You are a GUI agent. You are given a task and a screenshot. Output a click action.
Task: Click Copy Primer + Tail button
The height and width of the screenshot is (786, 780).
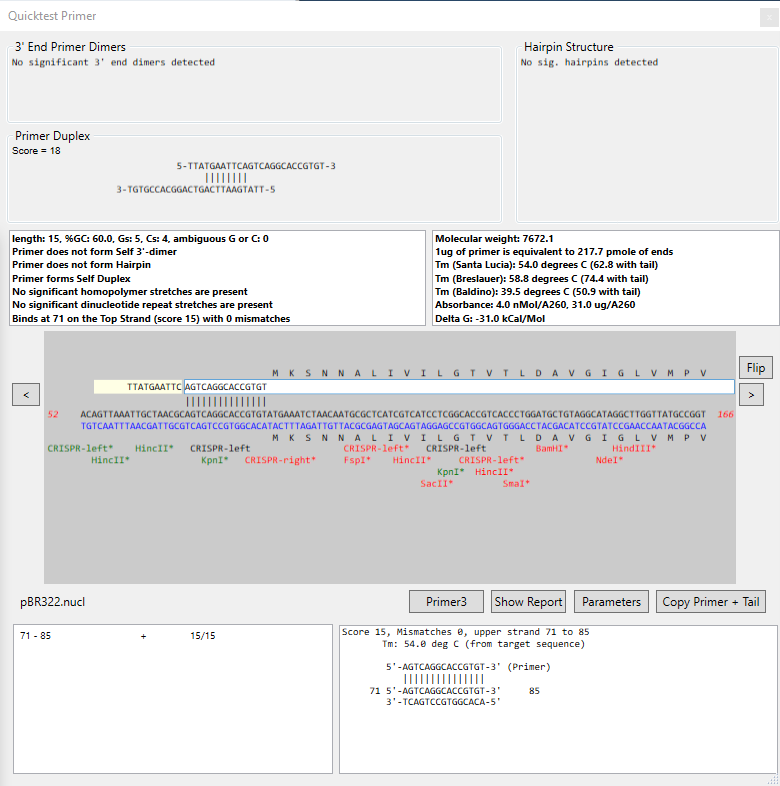coord(711,602)
